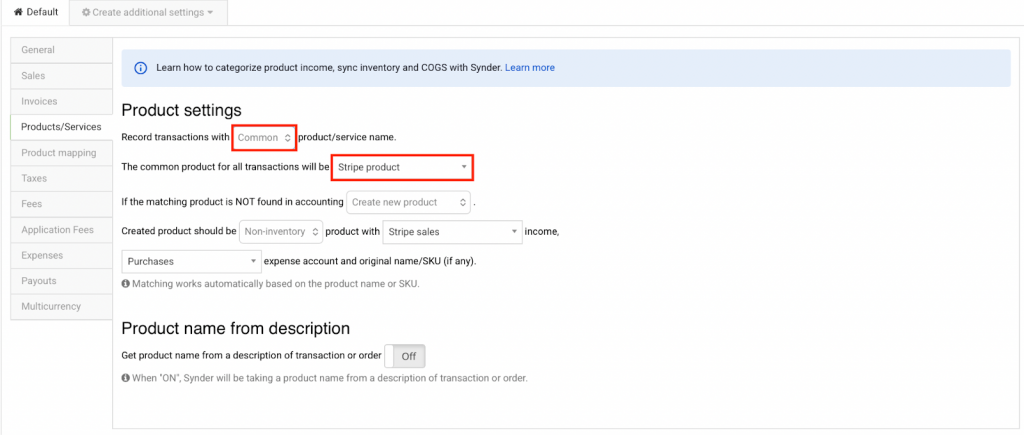Toggle the product name from description switch
The width and height of the screenshot is (1024, 435).
coord(405,355)
